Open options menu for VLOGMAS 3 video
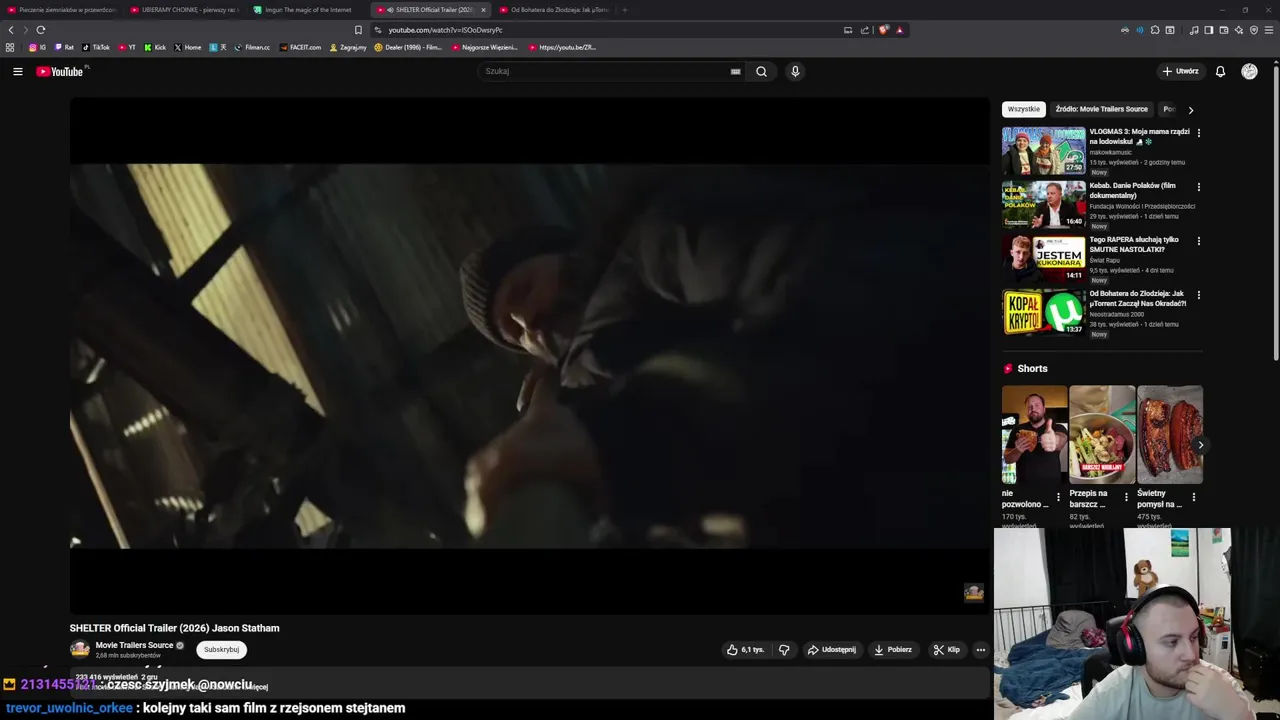 click(1199, 132)
